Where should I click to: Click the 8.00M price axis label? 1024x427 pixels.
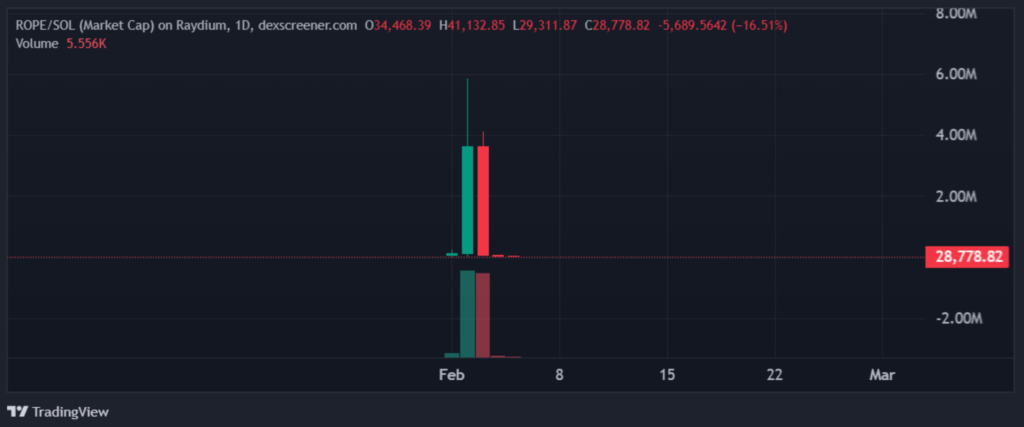point(956,14)
